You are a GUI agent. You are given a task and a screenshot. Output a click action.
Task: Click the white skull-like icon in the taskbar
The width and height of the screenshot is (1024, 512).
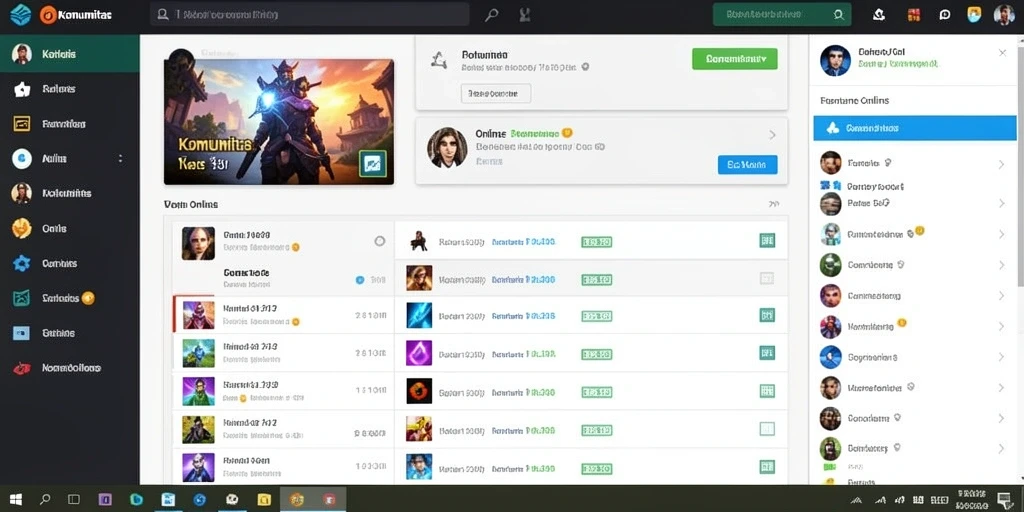tap(232, 500)
